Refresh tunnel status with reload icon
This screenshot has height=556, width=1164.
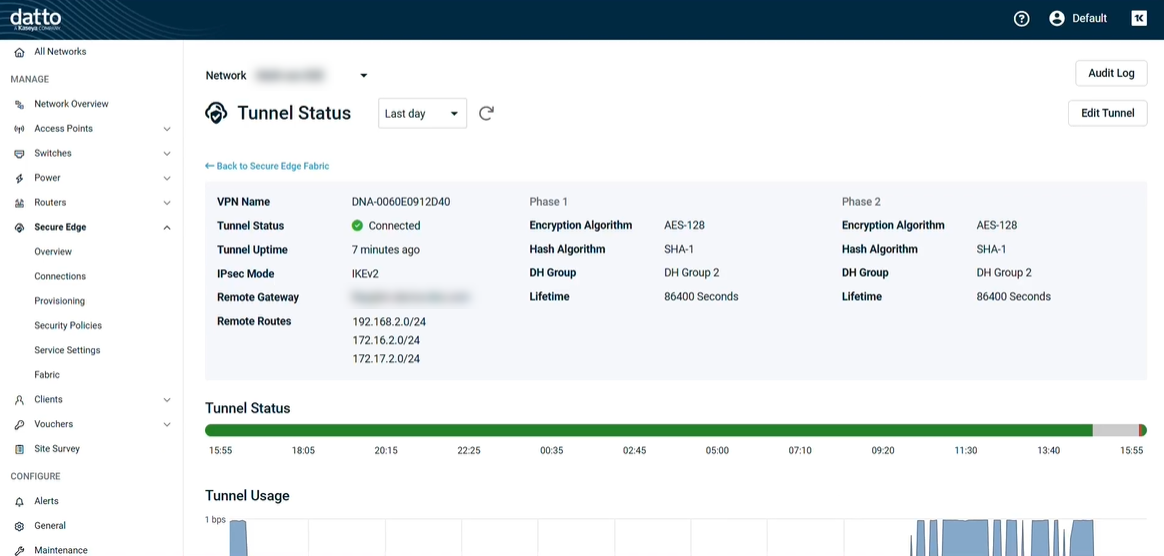point(486,114)
